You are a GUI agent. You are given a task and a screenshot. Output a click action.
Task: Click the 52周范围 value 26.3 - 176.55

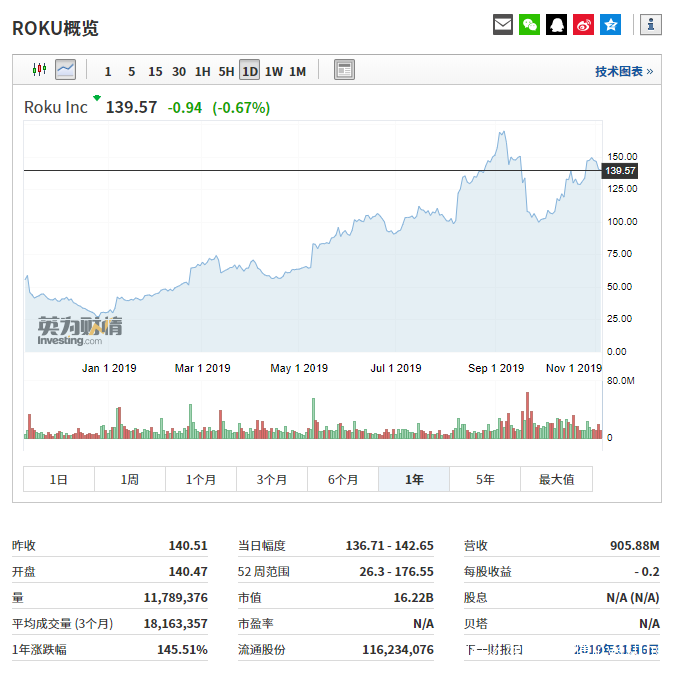pyautogui.click(x=397, y=571)
